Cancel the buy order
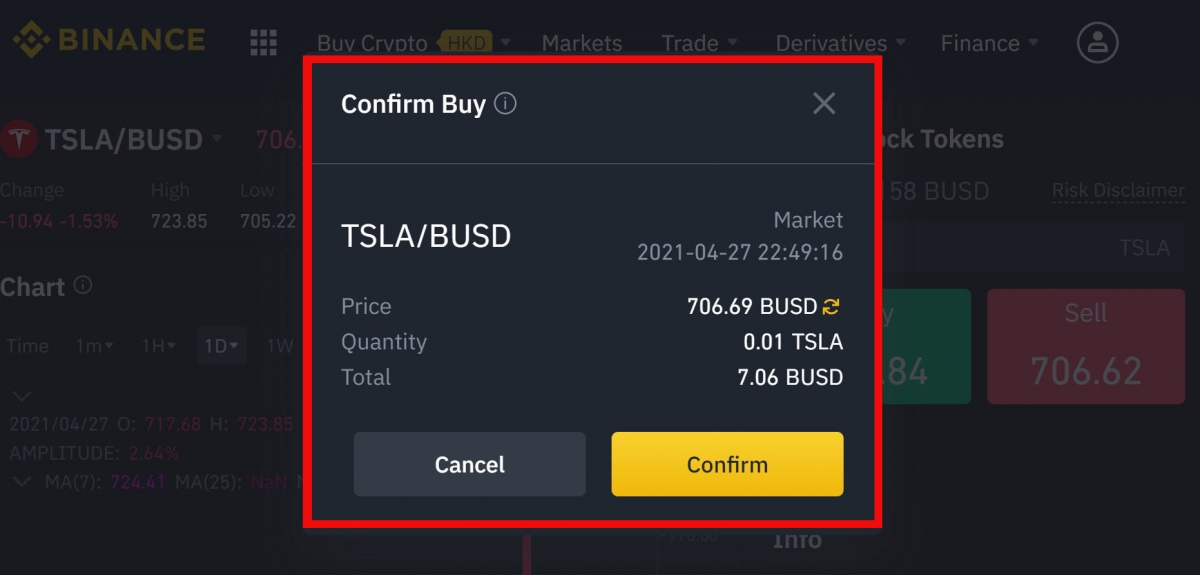The height and width of the screenshot is (575, 1200). pyautogui.click(x=469, y=464)
